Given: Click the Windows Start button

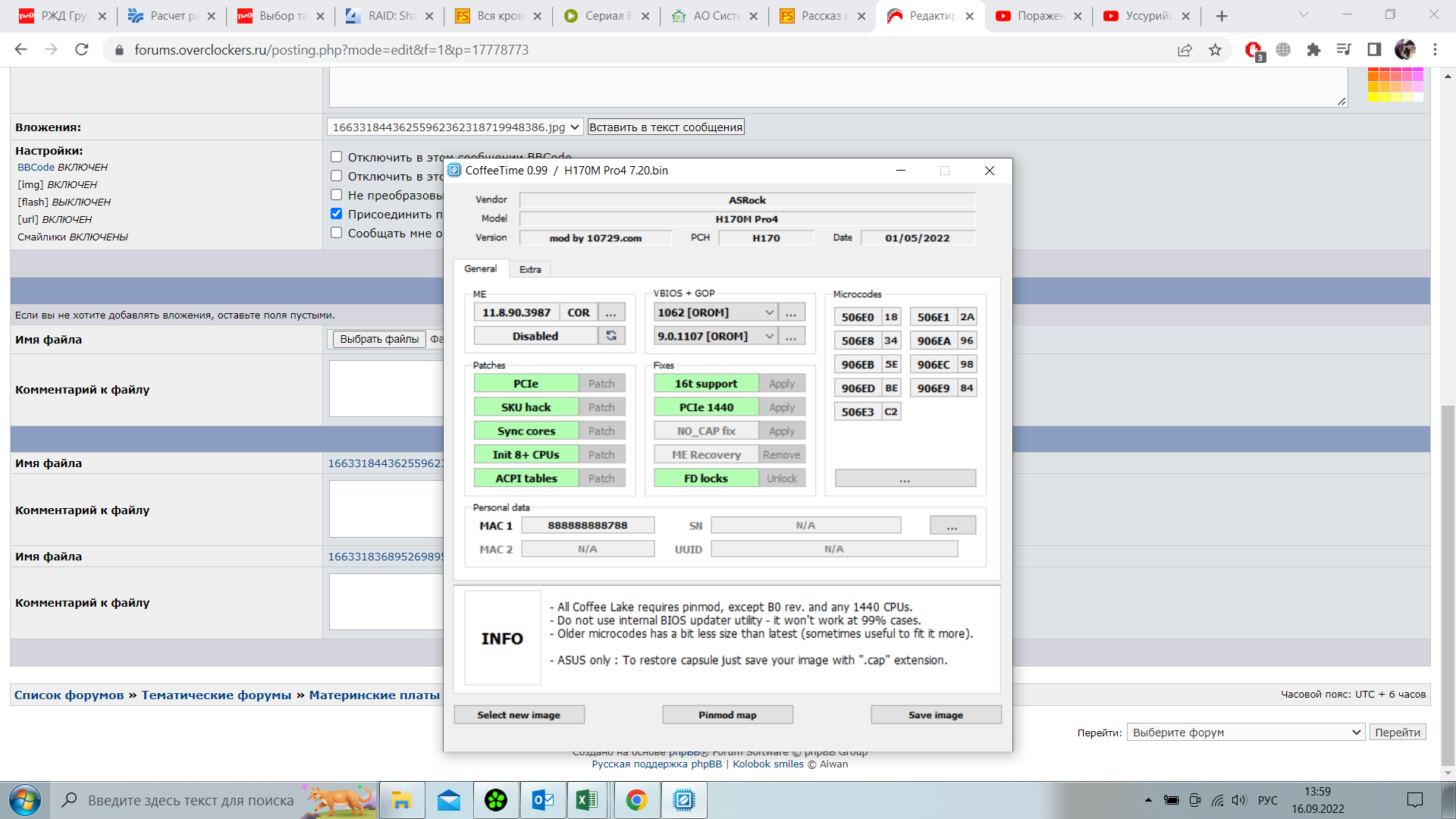Looking at the screenshot, I should [x=25, y=800].
